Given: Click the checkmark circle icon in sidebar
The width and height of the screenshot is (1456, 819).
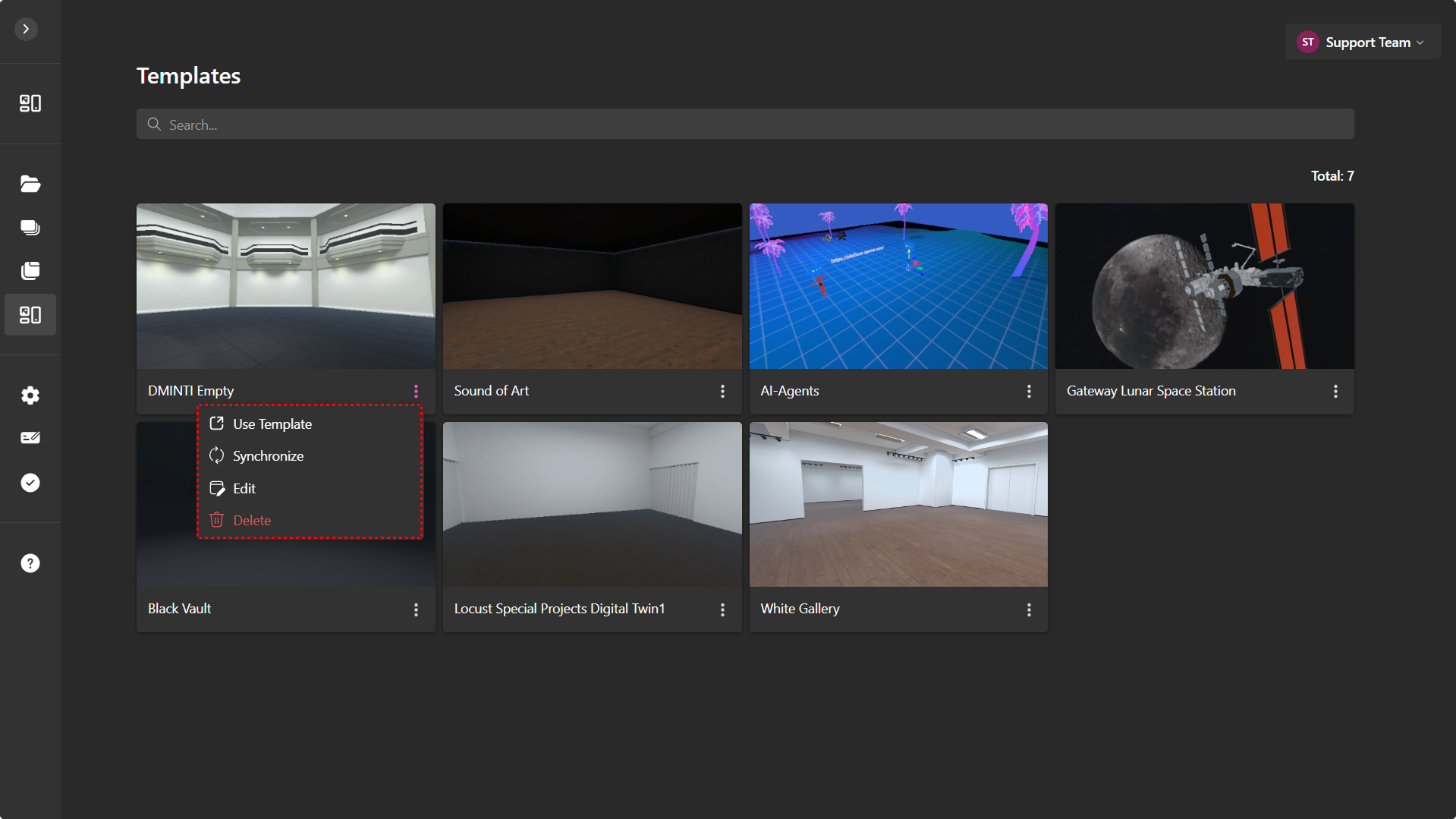Looking at the screenshot, I should (x=30, y=483).
